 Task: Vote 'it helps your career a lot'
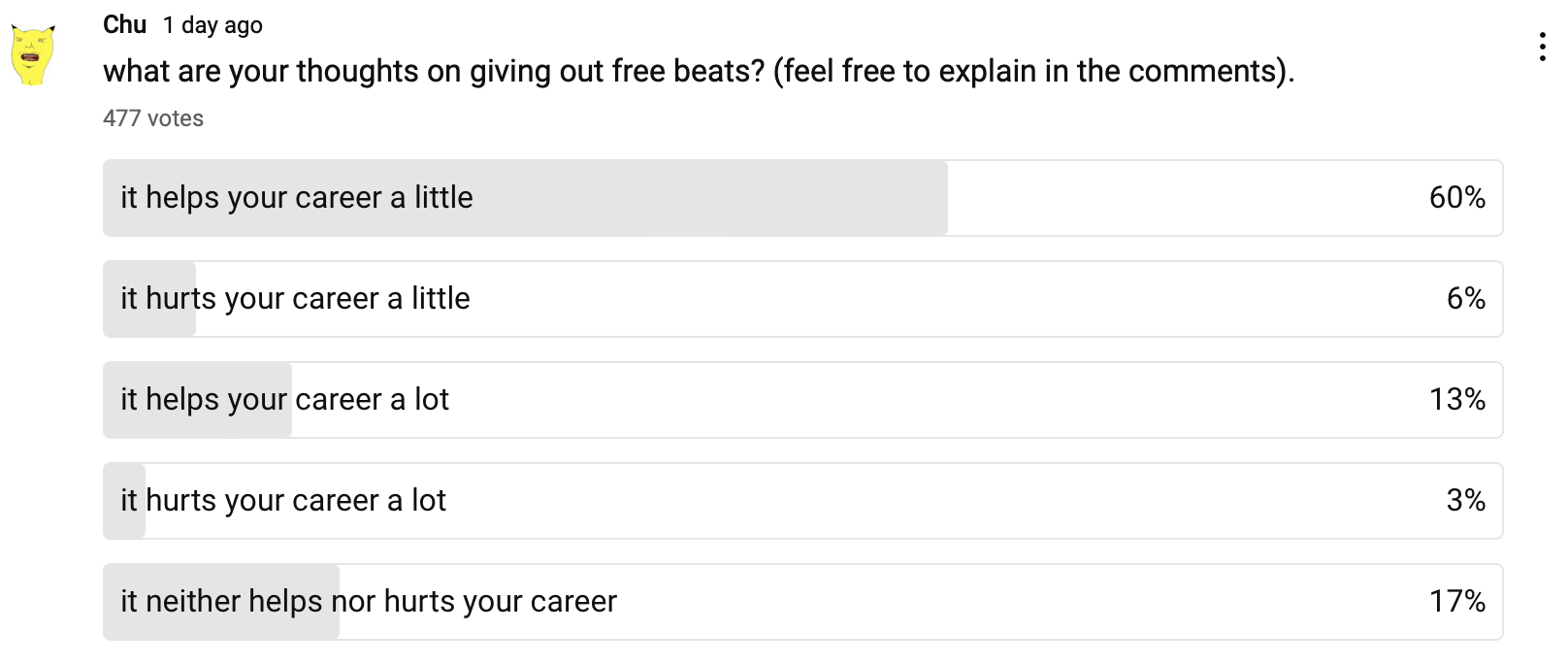[802, 400]
